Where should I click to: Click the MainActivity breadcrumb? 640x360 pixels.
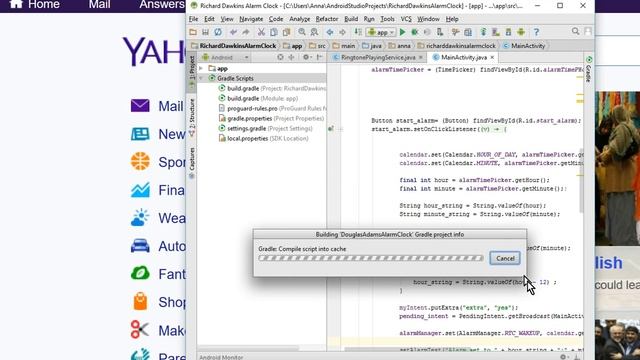point(524,46)
